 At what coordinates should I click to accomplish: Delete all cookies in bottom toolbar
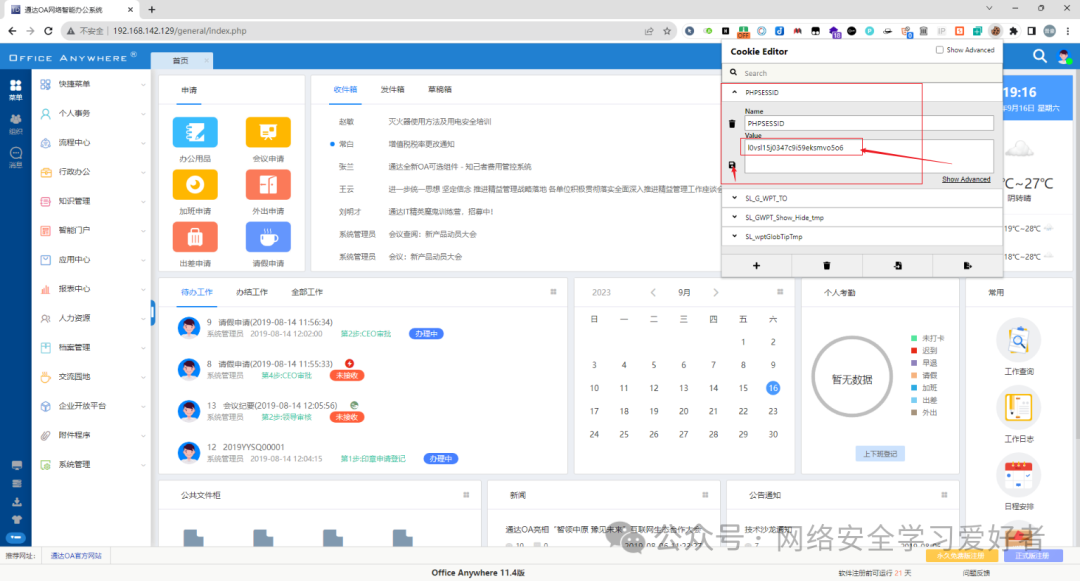827,266
